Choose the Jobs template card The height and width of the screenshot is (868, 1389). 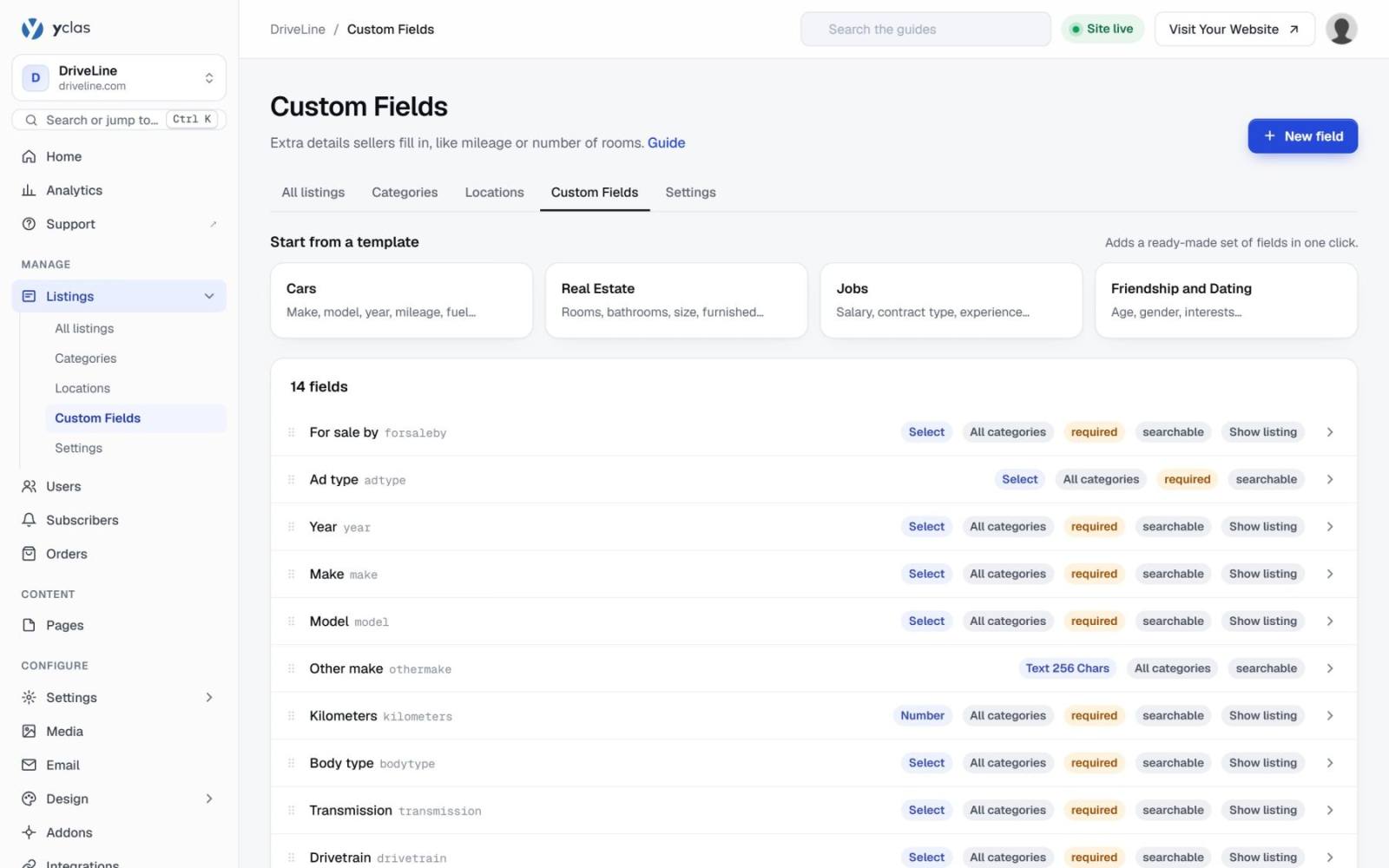tap(951, 300)
